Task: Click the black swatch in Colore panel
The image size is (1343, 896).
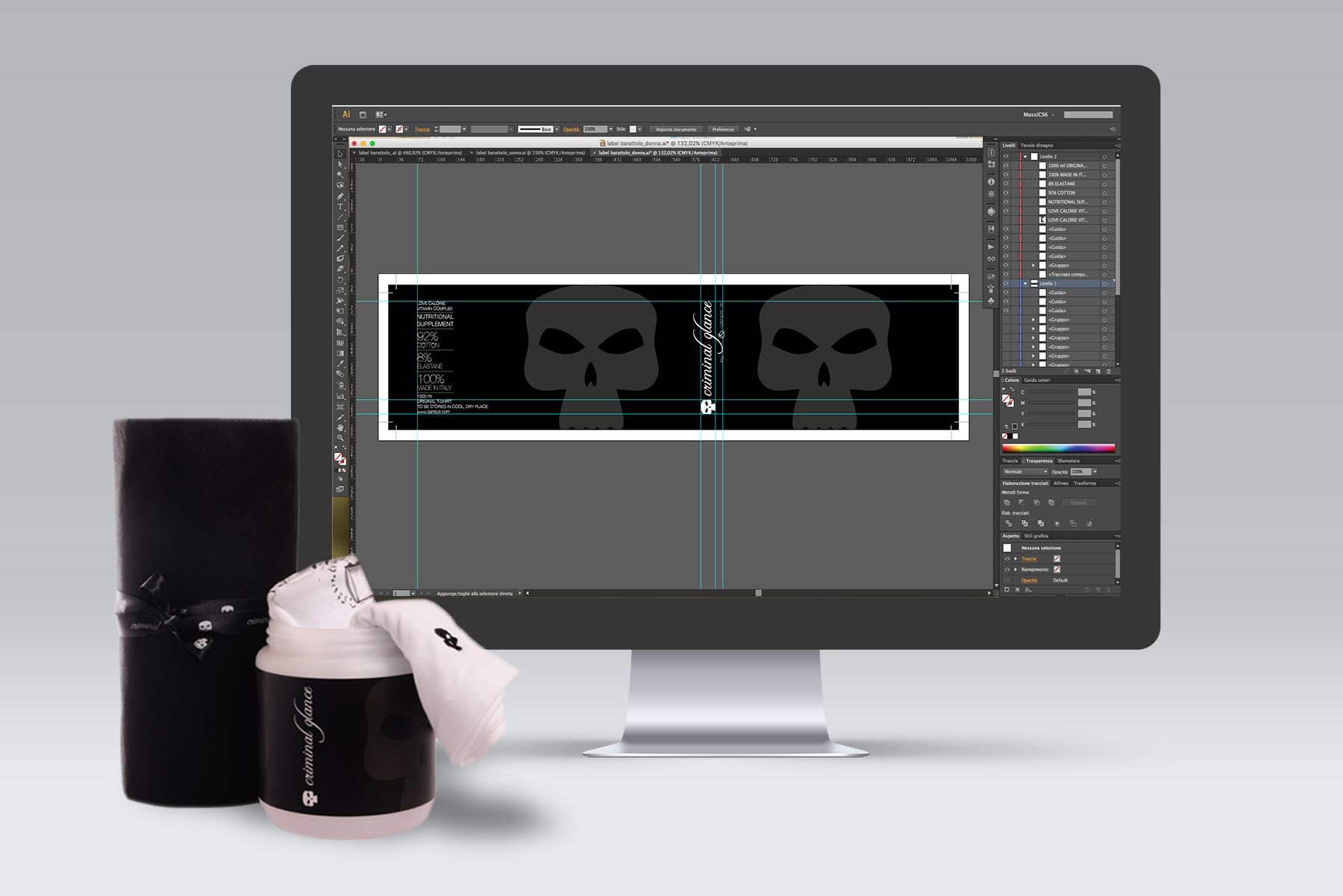Action: pos(1010,436)
